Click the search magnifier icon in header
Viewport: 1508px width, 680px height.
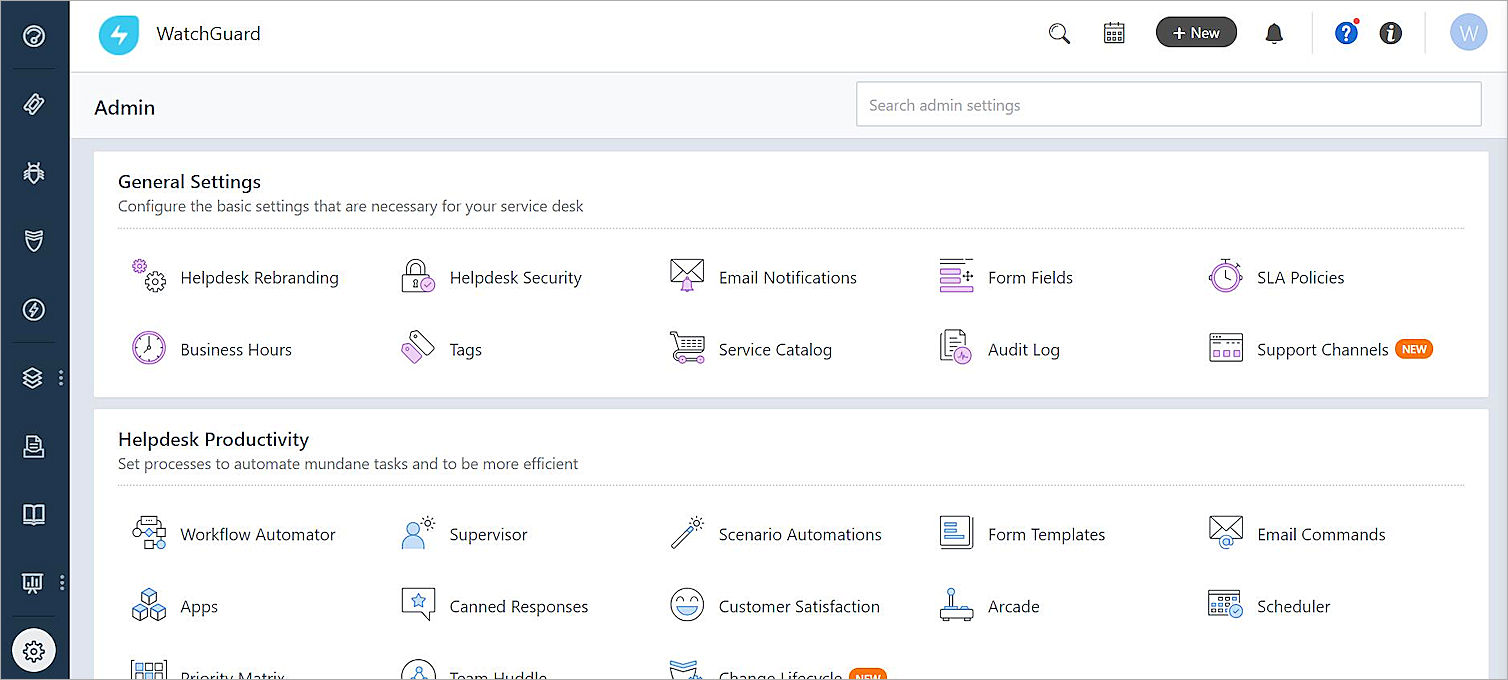coord(1059,34)
